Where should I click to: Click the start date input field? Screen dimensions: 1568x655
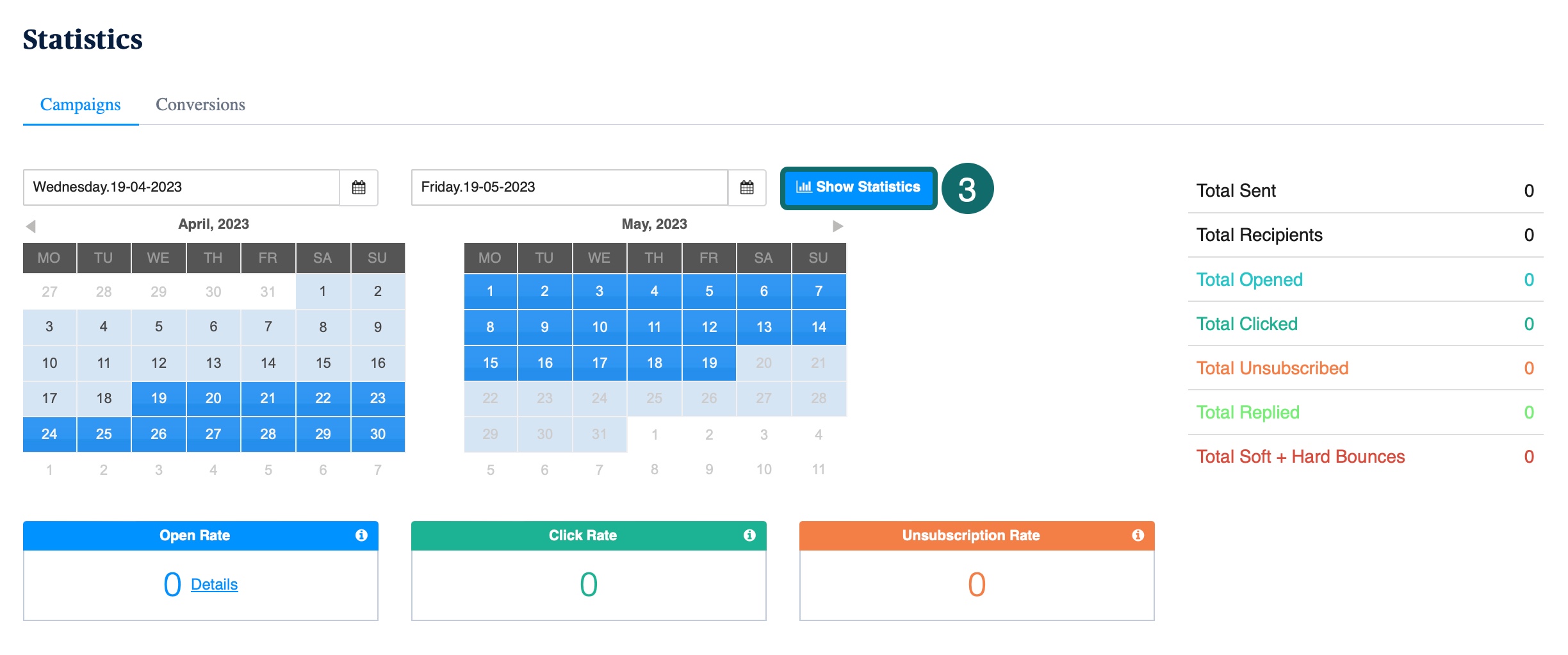click(181, 188)
